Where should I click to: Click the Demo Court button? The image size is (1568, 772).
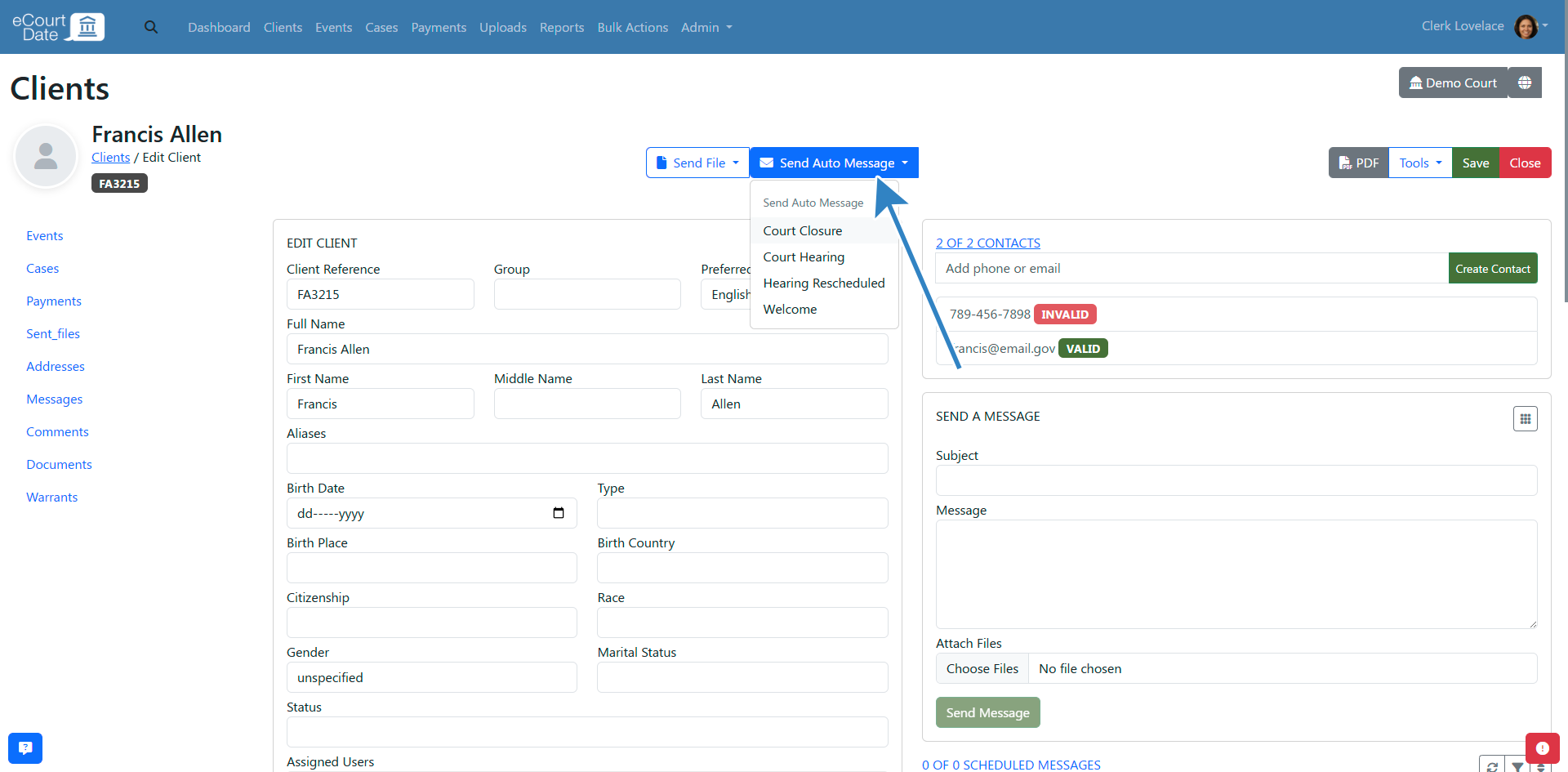tap(1453, 83)
